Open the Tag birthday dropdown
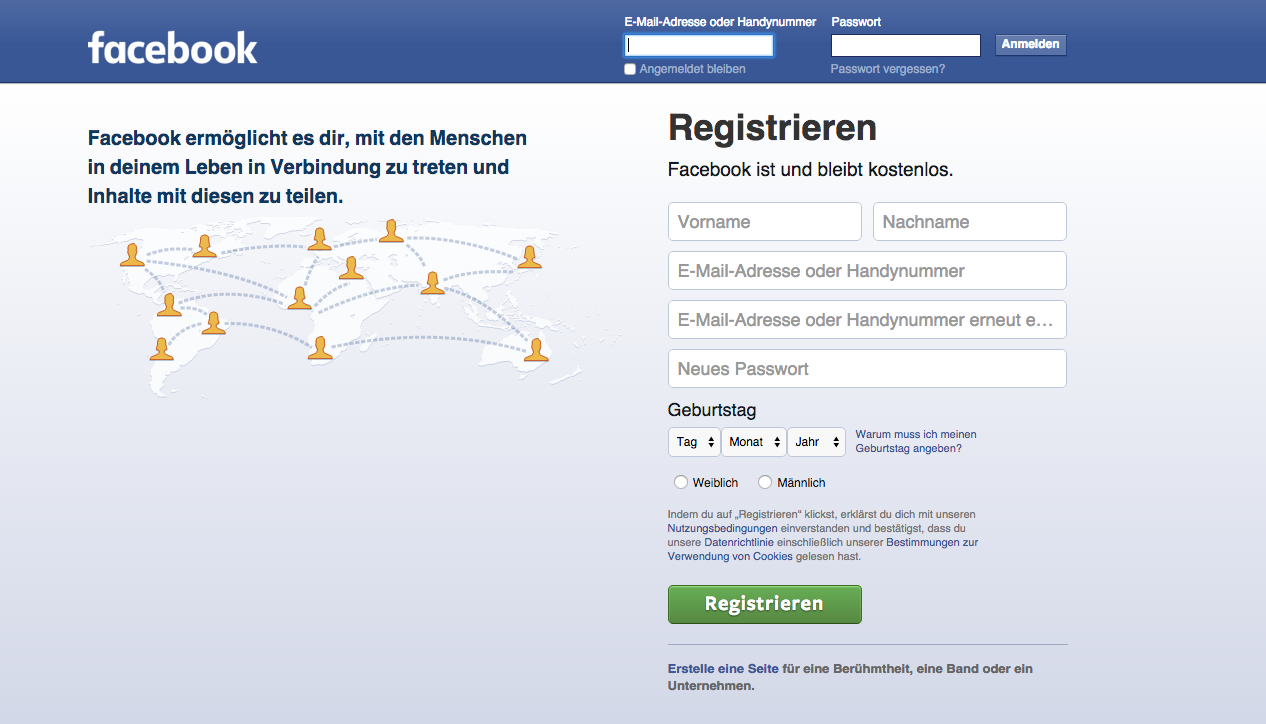Viewport: 1266px width, 724px height. tap(694, 442)
